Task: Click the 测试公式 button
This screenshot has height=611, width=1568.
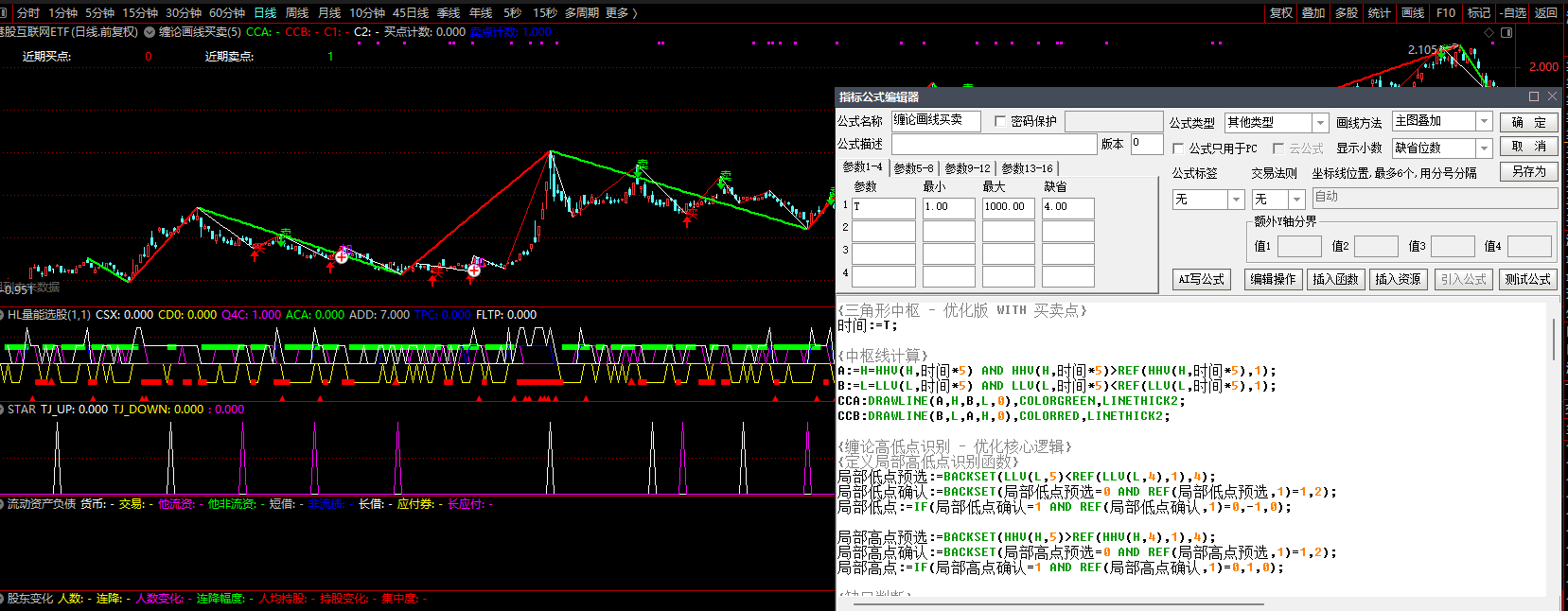Action: click(1527, 280)
